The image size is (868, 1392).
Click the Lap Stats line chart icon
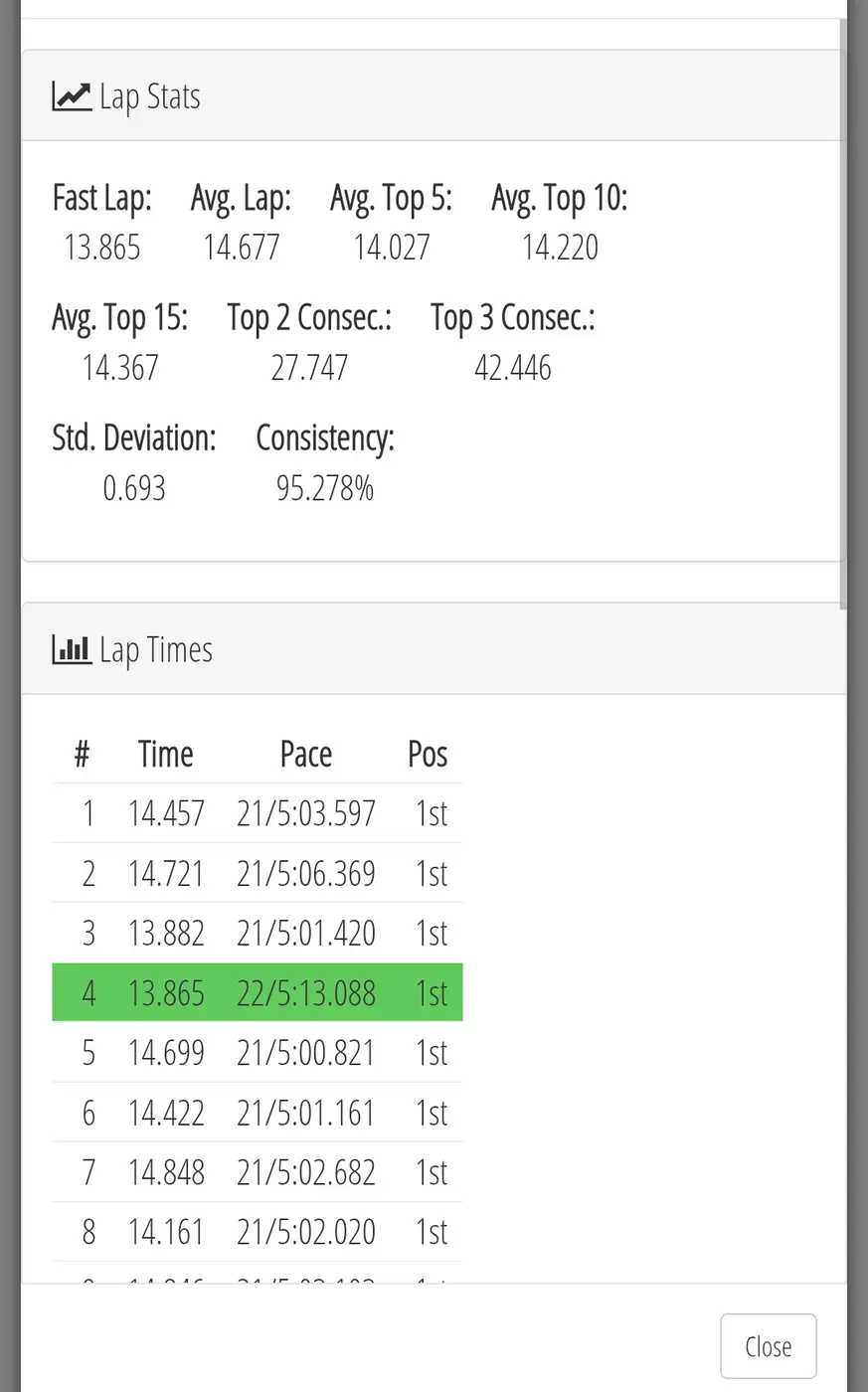pyautogui.click(x=72, y=96)
